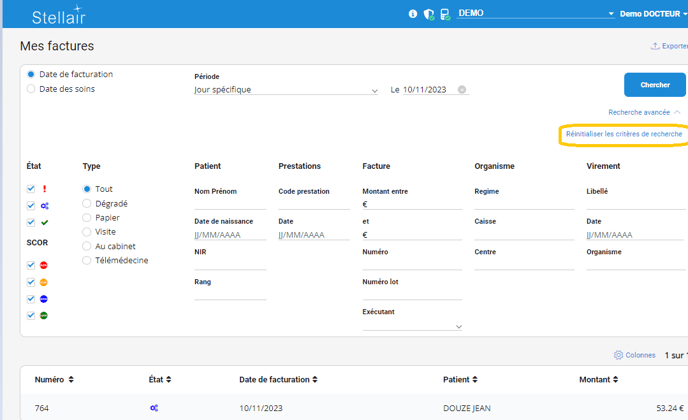Open the Exécutant dropdown
Screen dimensions: 688x420
pos(412,326)
